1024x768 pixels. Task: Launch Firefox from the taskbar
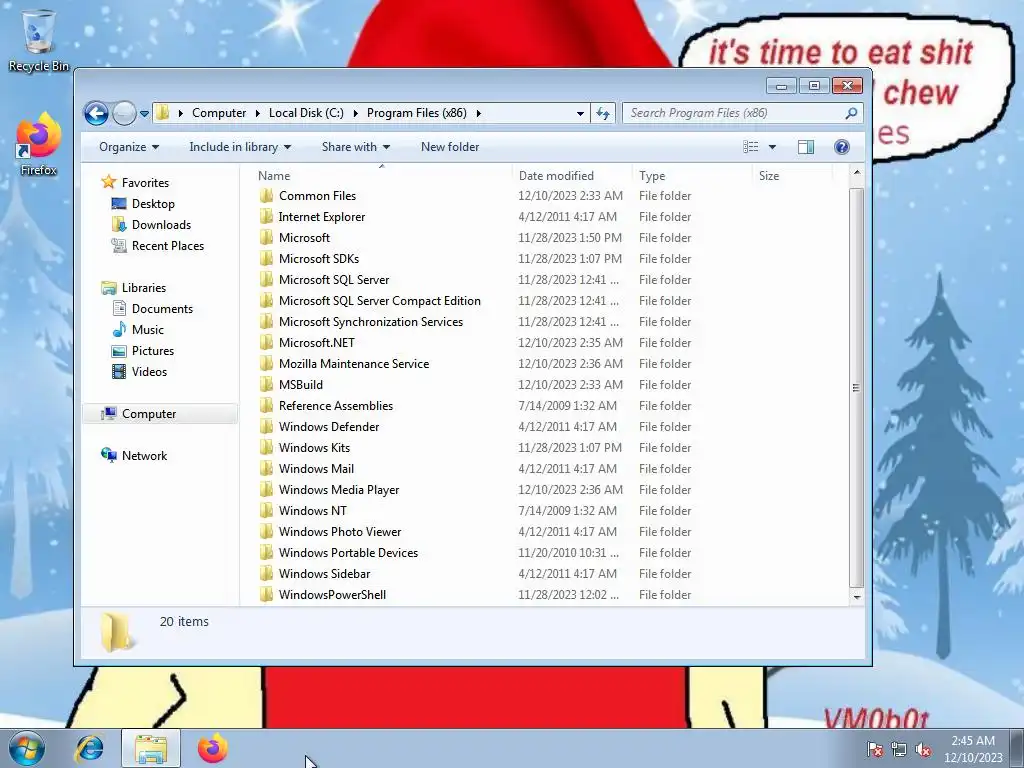coord(213,749)
